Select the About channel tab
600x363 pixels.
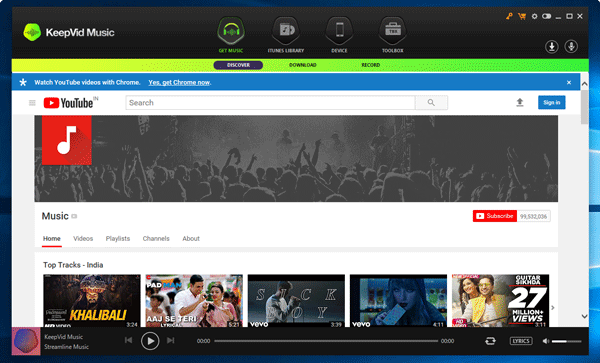[191, 239]
